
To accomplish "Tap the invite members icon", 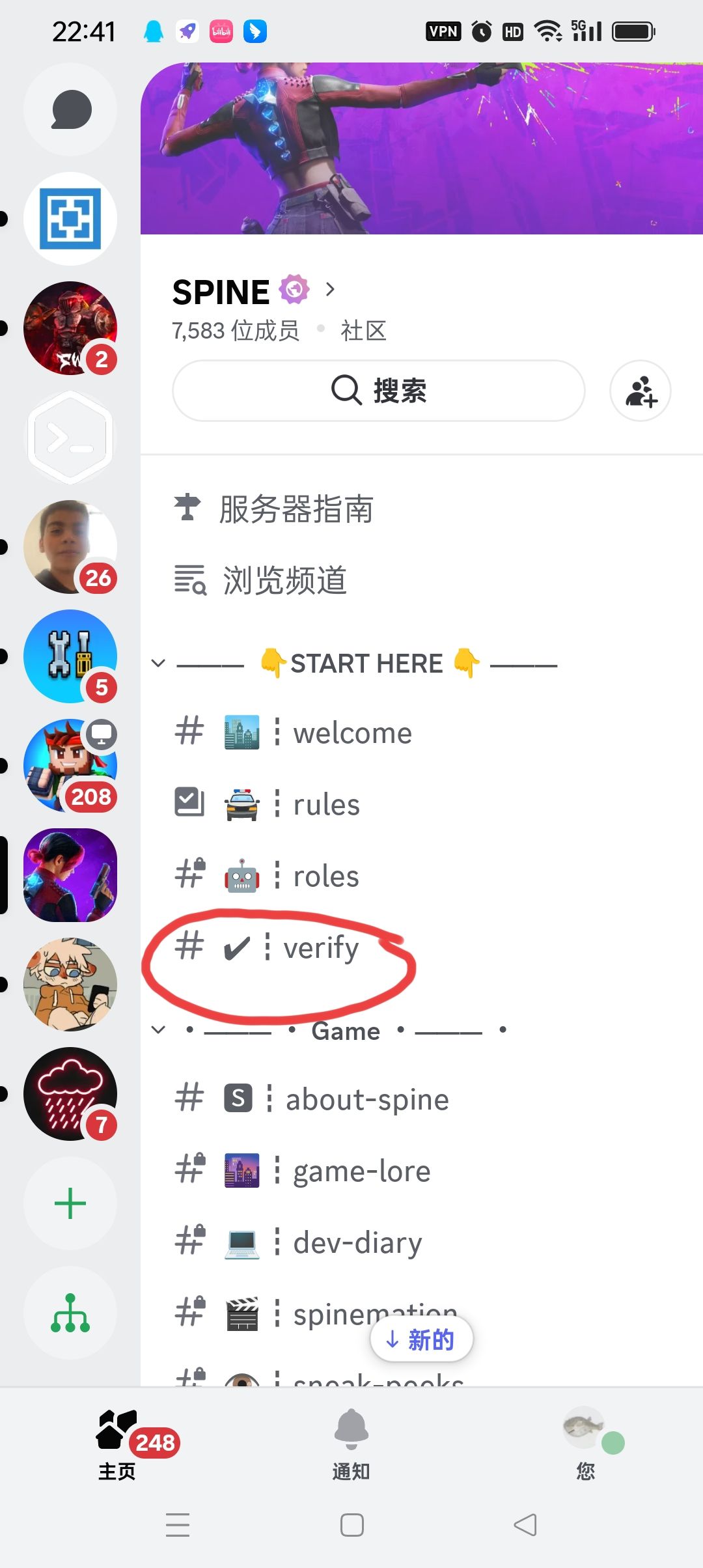I will 641,391.
